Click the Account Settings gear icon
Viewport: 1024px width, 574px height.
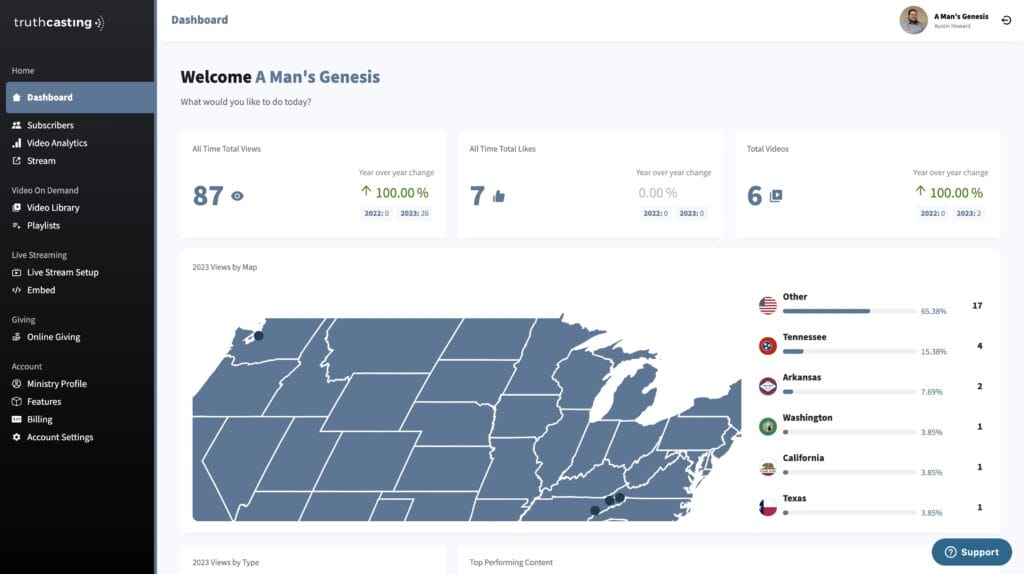click(16, 438)
